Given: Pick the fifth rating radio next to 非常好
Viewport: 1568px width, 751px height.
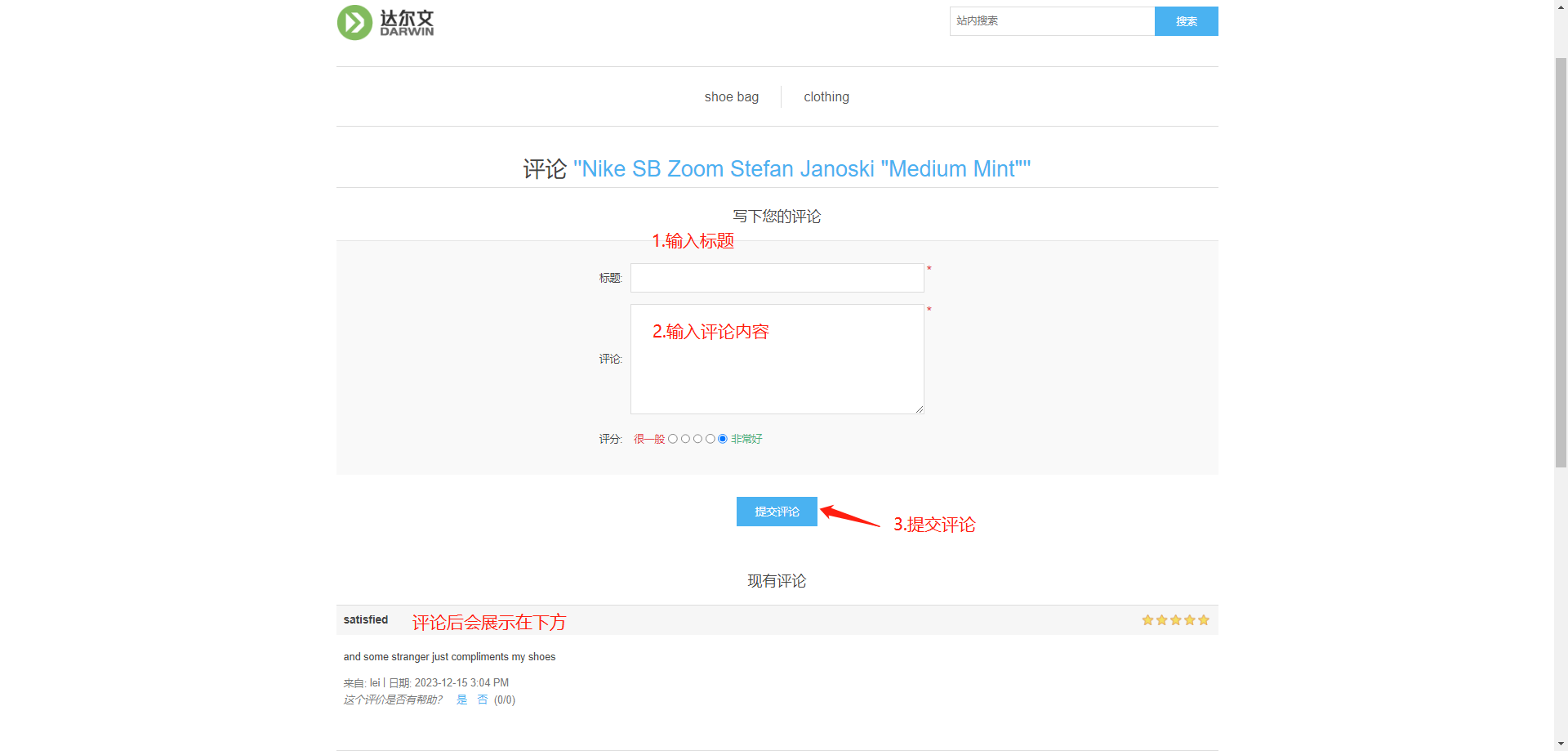Looking at the screenshot, I should 723,439.
